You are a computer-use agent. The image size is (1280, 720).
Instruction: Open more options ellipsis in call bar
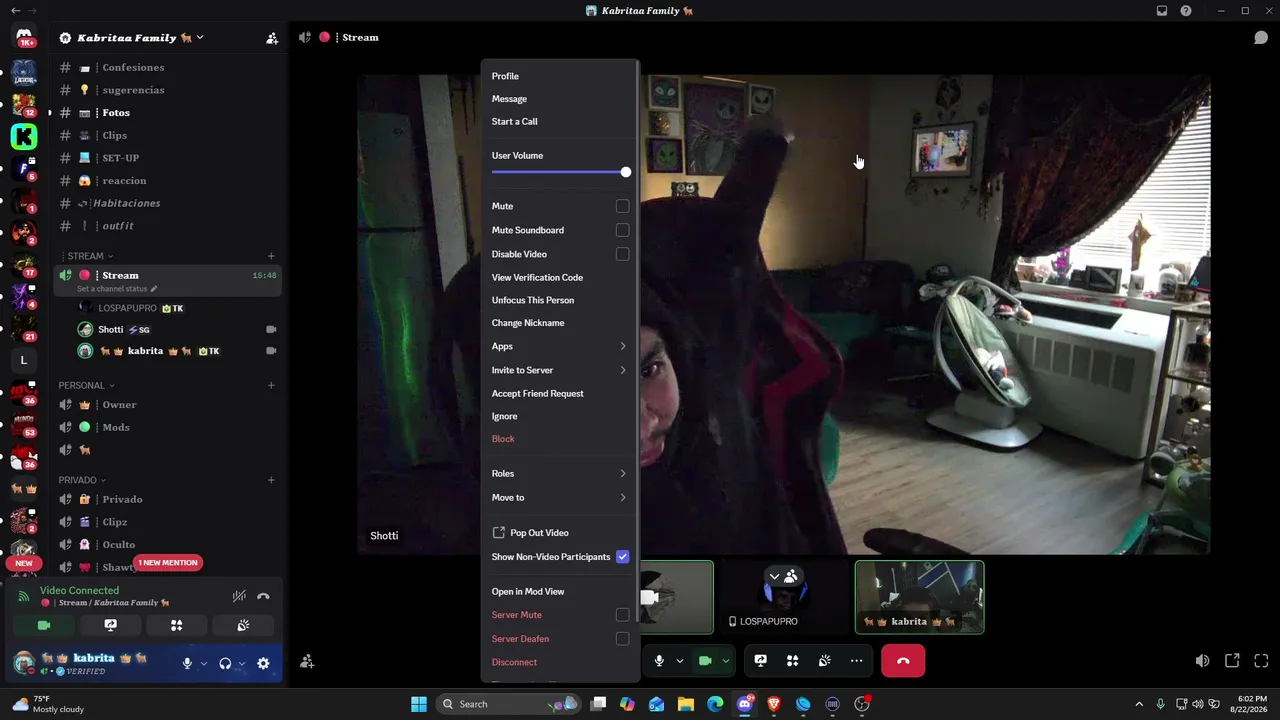[x=856, y=661]
